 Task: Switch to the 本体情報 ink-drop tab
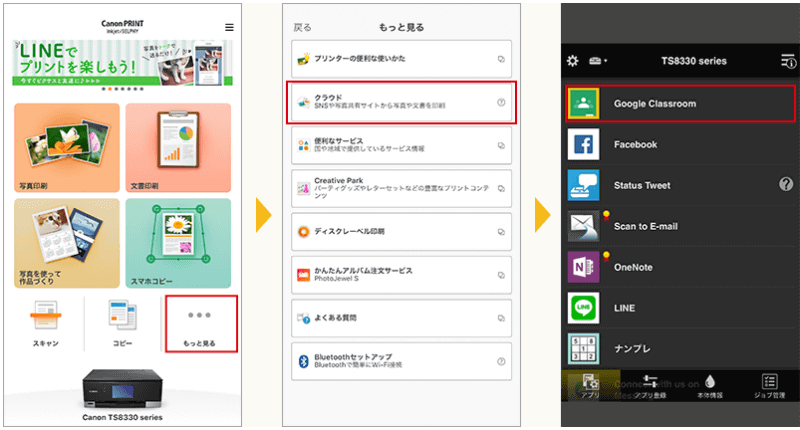[710, 386]
